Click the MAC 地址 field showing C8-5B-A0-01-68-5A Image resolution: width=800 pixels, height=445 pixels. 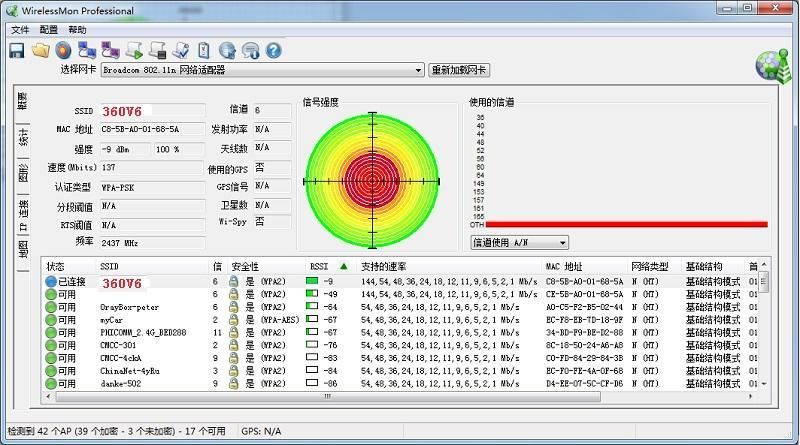tap(152, 130)
